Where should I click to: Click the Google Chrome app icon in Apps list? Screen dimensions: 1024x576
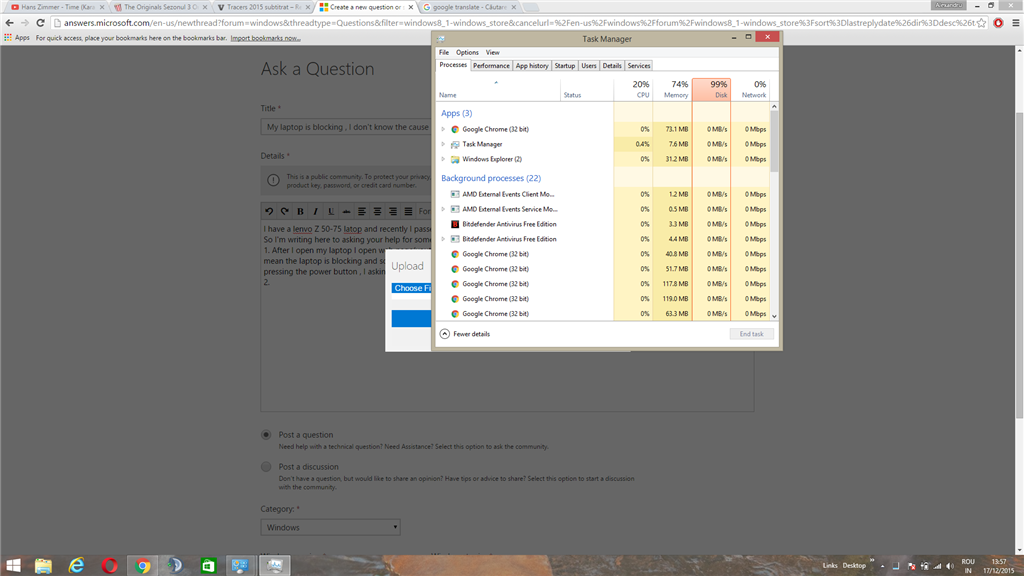pyautogui.click(x=455, y=129)
